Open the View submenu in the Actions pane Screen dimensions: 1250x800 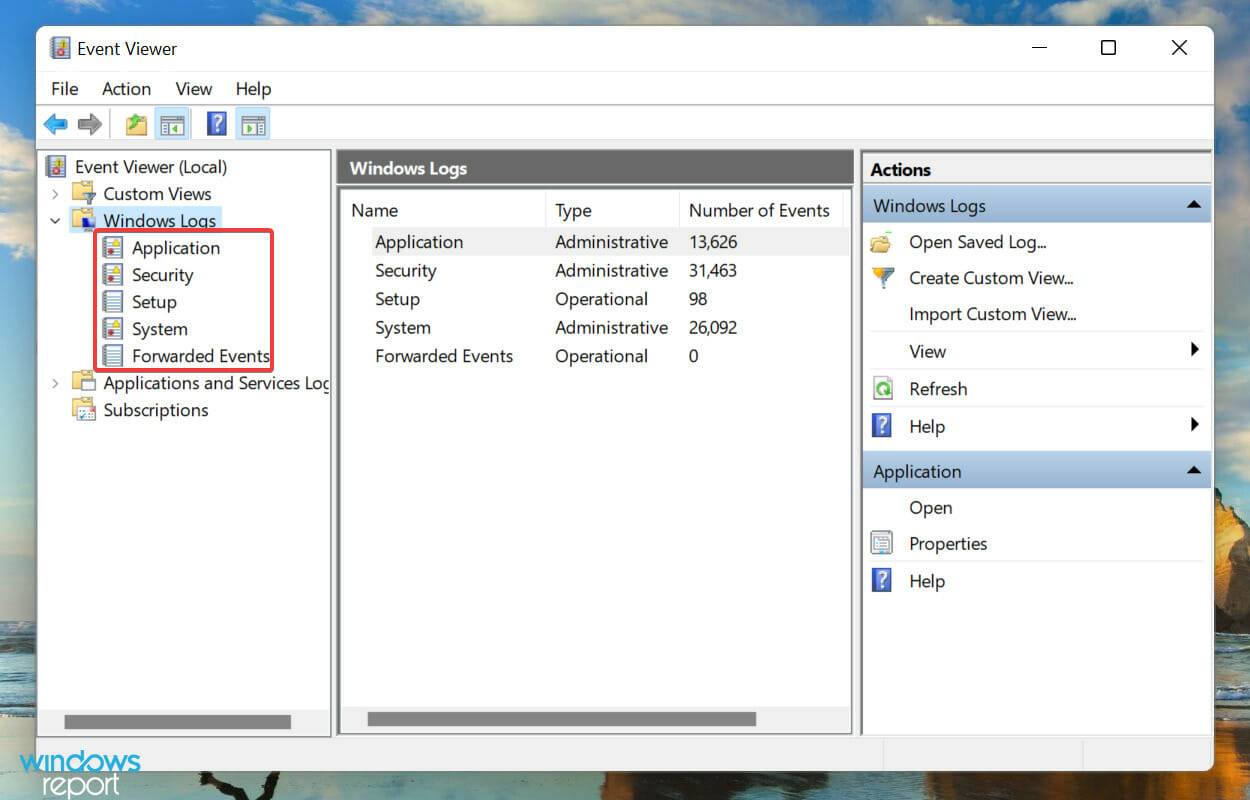point(927,351)
